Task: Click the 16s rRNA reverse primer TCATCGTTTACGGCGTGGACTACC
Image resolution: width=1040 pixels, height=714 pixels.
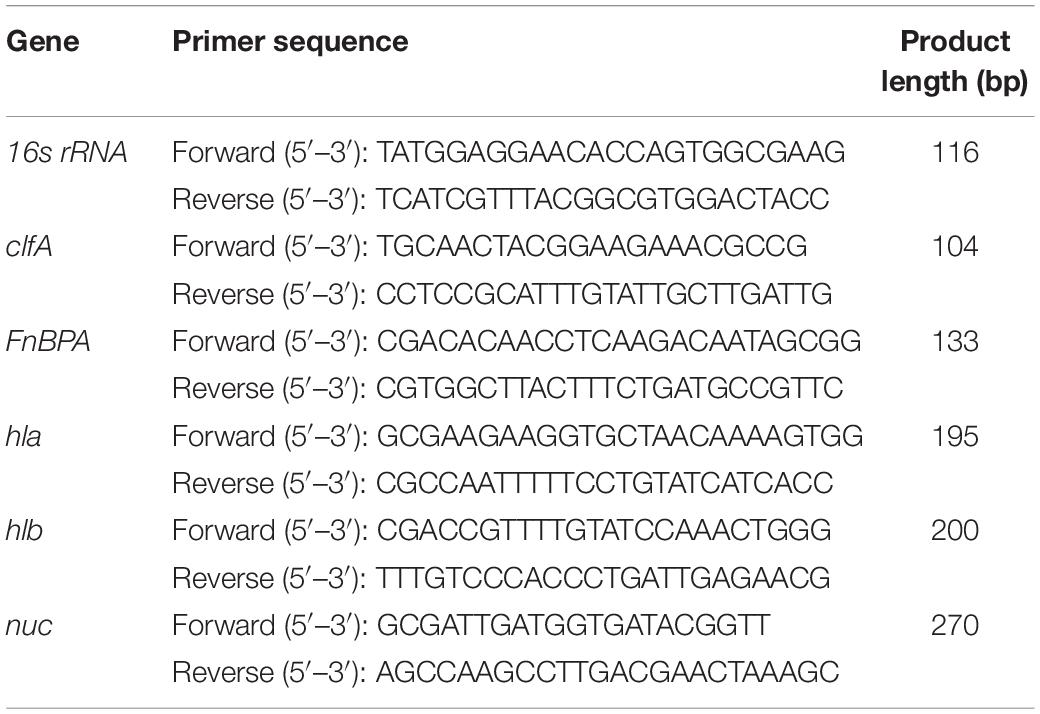Action: 603,199
